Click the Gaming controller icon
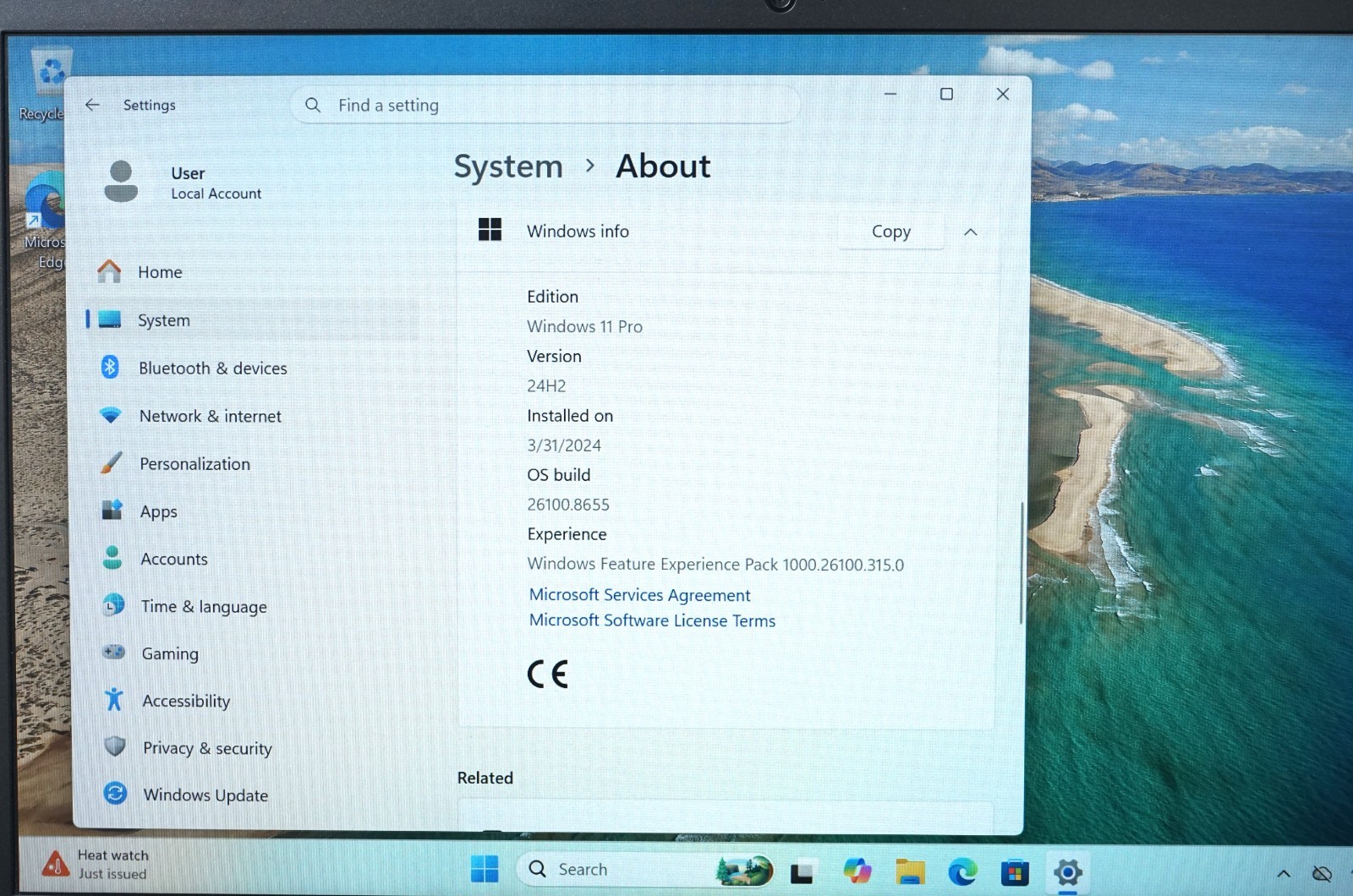The width and height of the screenshot is (1353, 896). coord(113,652)
